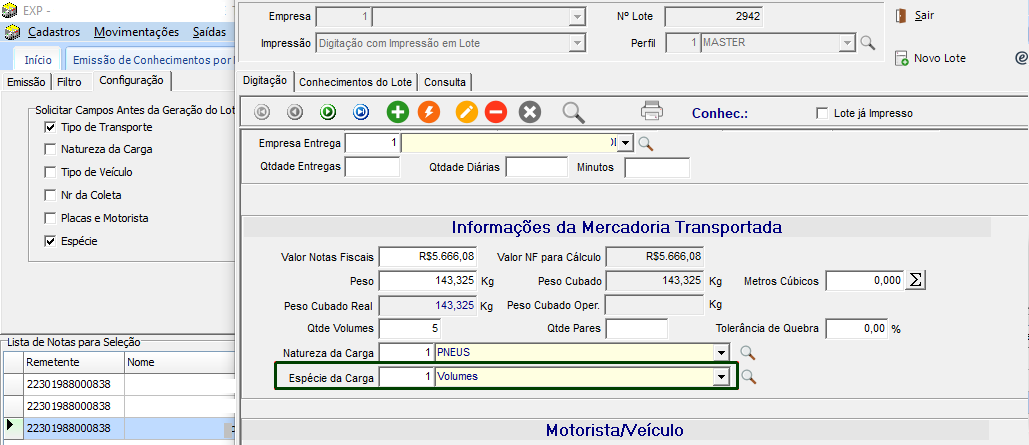This screenshot has height=445, width=1029.
Task: Open search magnifier in Digitação toolbar
Action: click(574, 112)
